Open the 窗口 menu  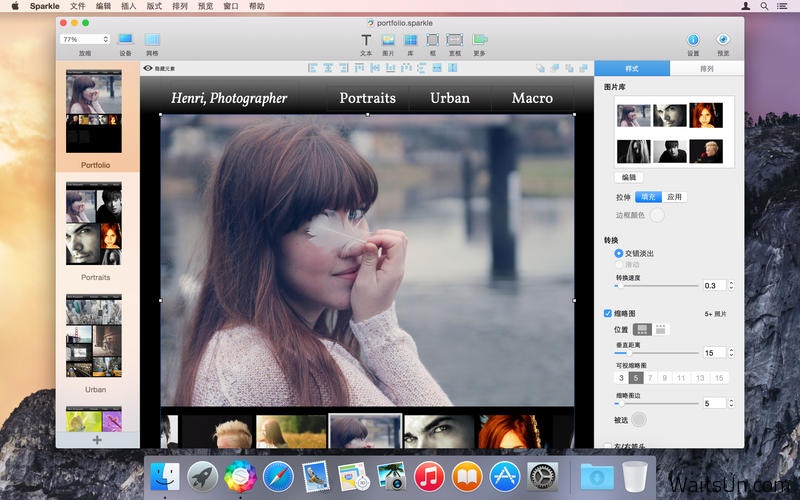(231, 6)
